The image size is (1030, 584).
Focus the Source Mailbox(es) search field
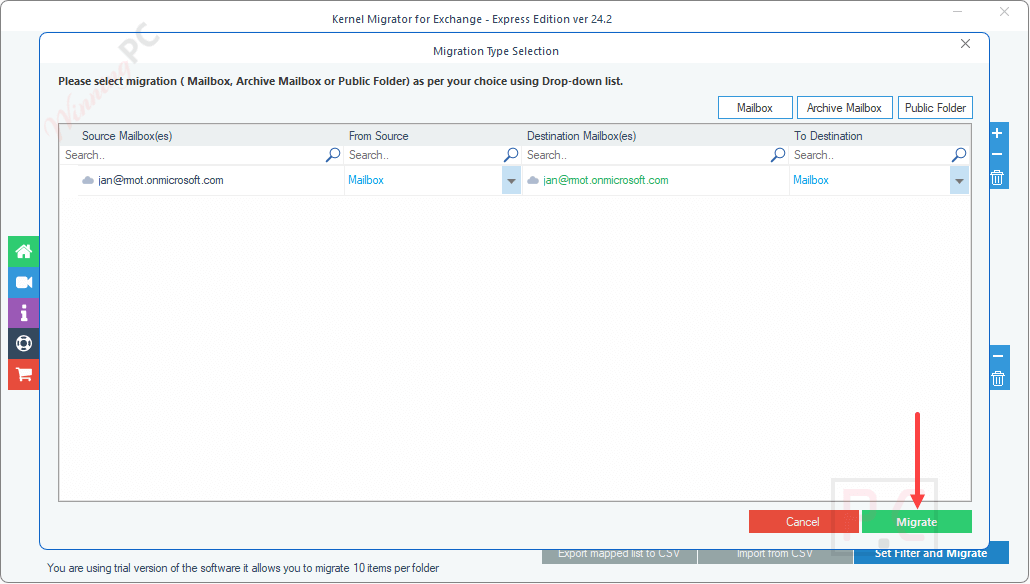(202, 155)
